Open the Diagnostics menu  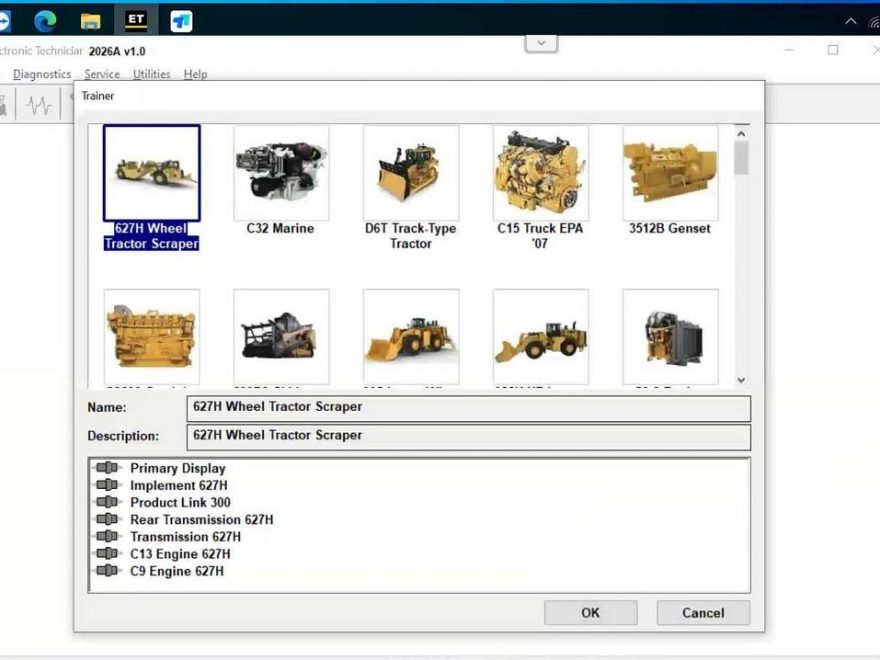(x=42, y=74)
